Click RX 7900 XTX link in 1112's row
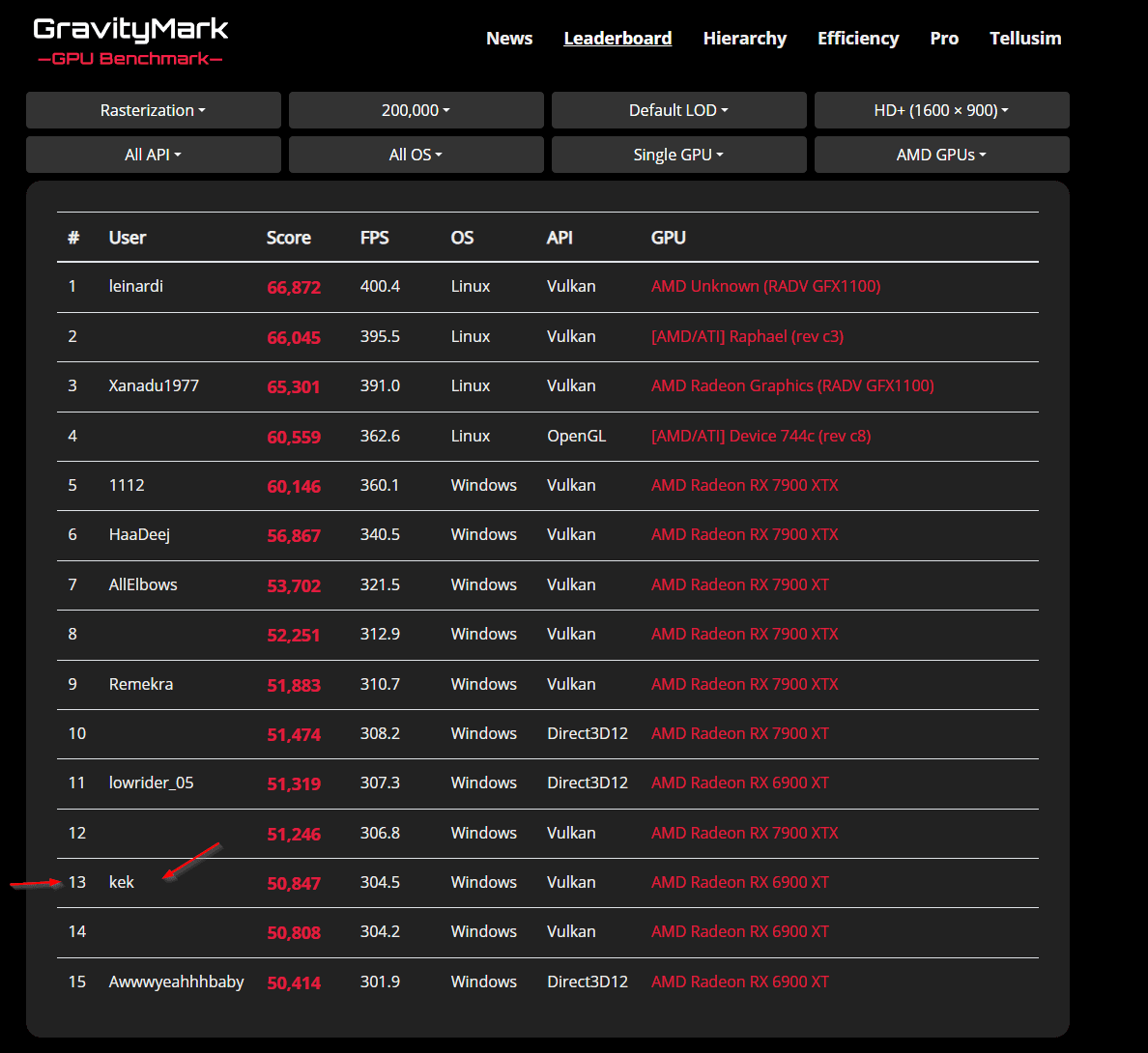This screenshot has height=1053, width=1148. tap(745, 485)
